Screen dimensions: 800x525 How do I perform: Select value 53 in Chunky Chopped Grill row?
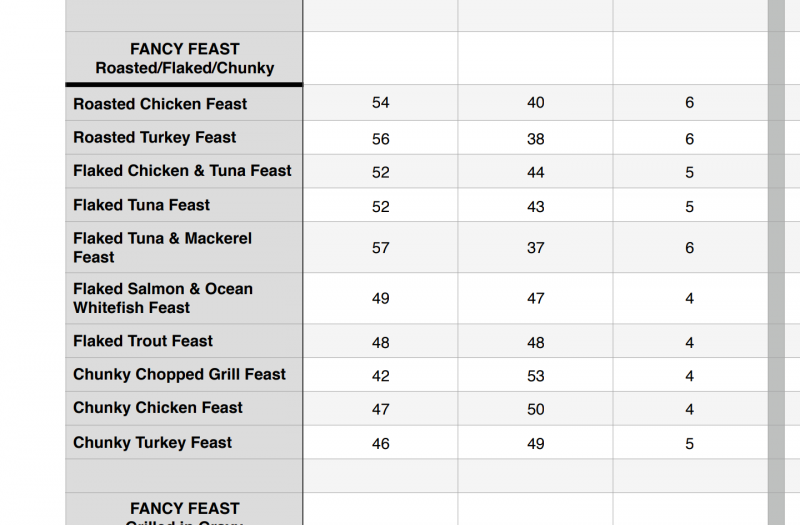coord(536,376)
